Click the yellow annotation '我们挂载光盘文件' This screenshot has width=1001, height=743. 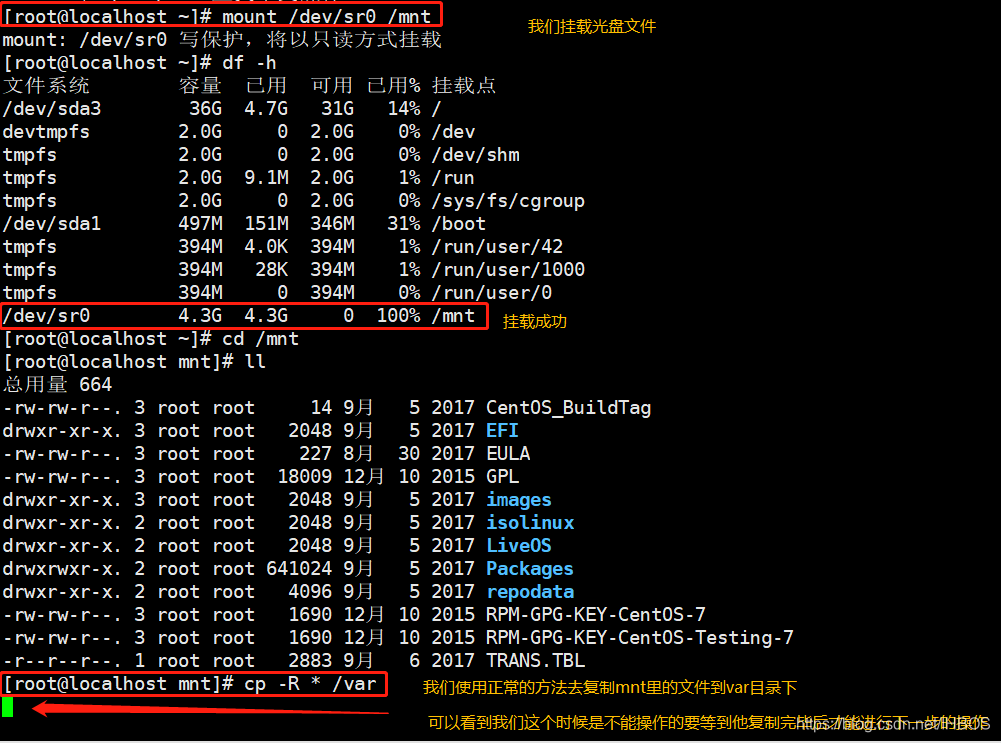pos(592,26)
